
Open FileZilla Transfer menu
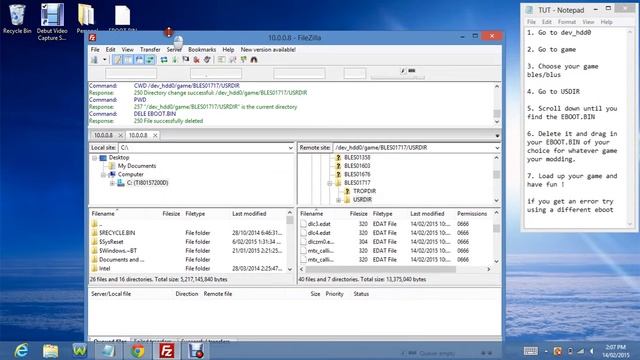pos(150,49)
